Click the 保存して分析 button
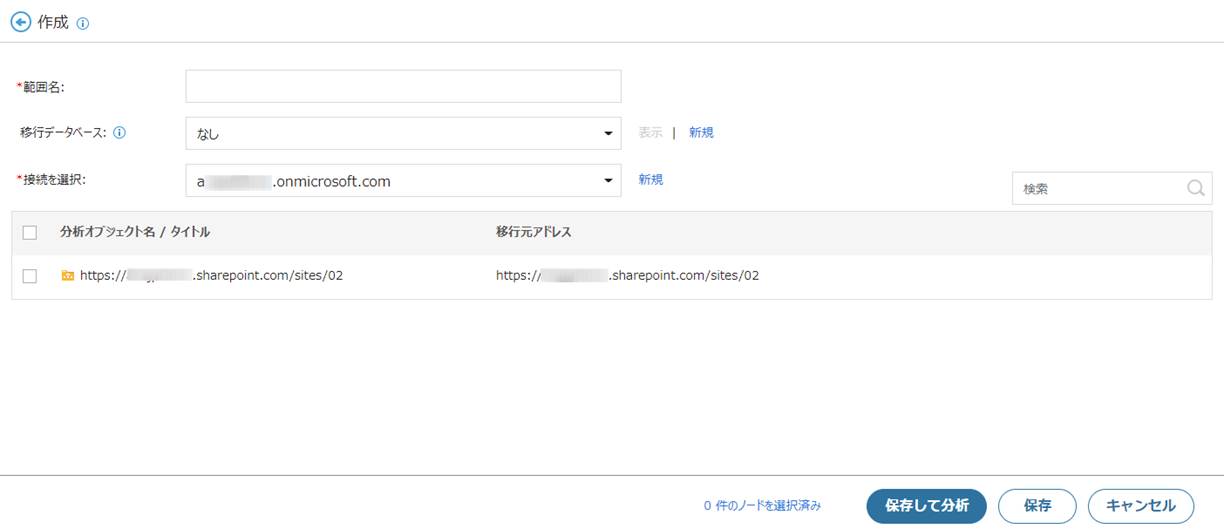Image resolution: width=1224 pixels, height=529 pixels. pyautogui.click(x=927, y=506)
